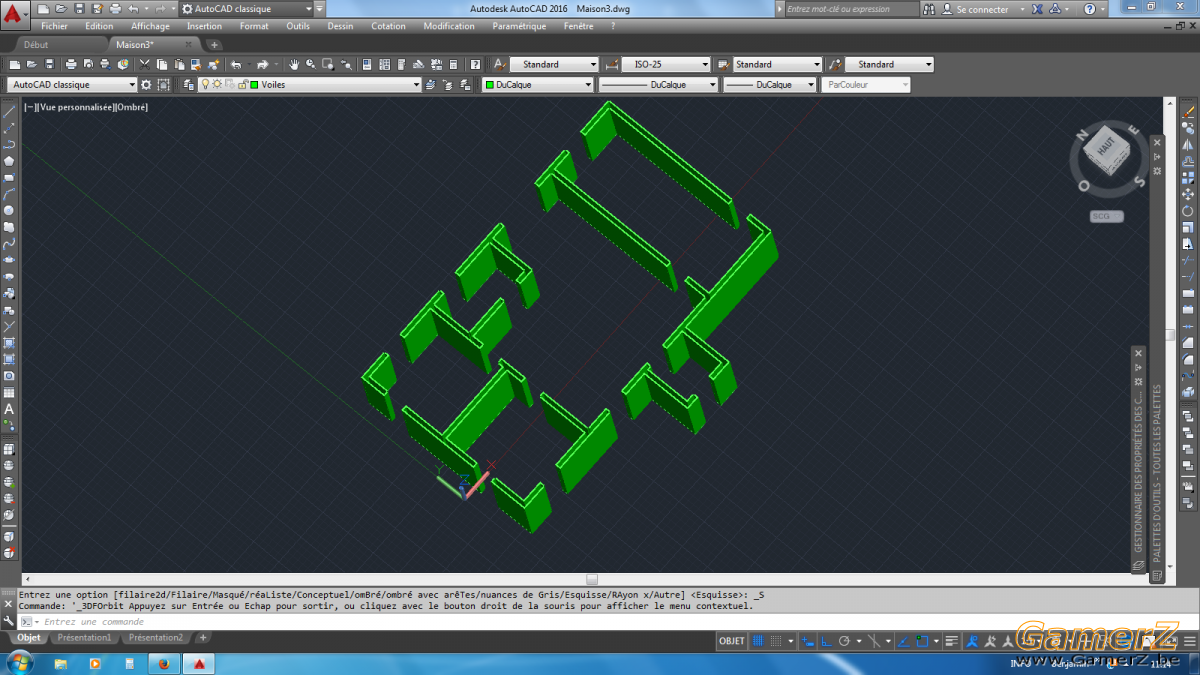Toggle 2D object snap in the status bar

click(x=923, y=641)
